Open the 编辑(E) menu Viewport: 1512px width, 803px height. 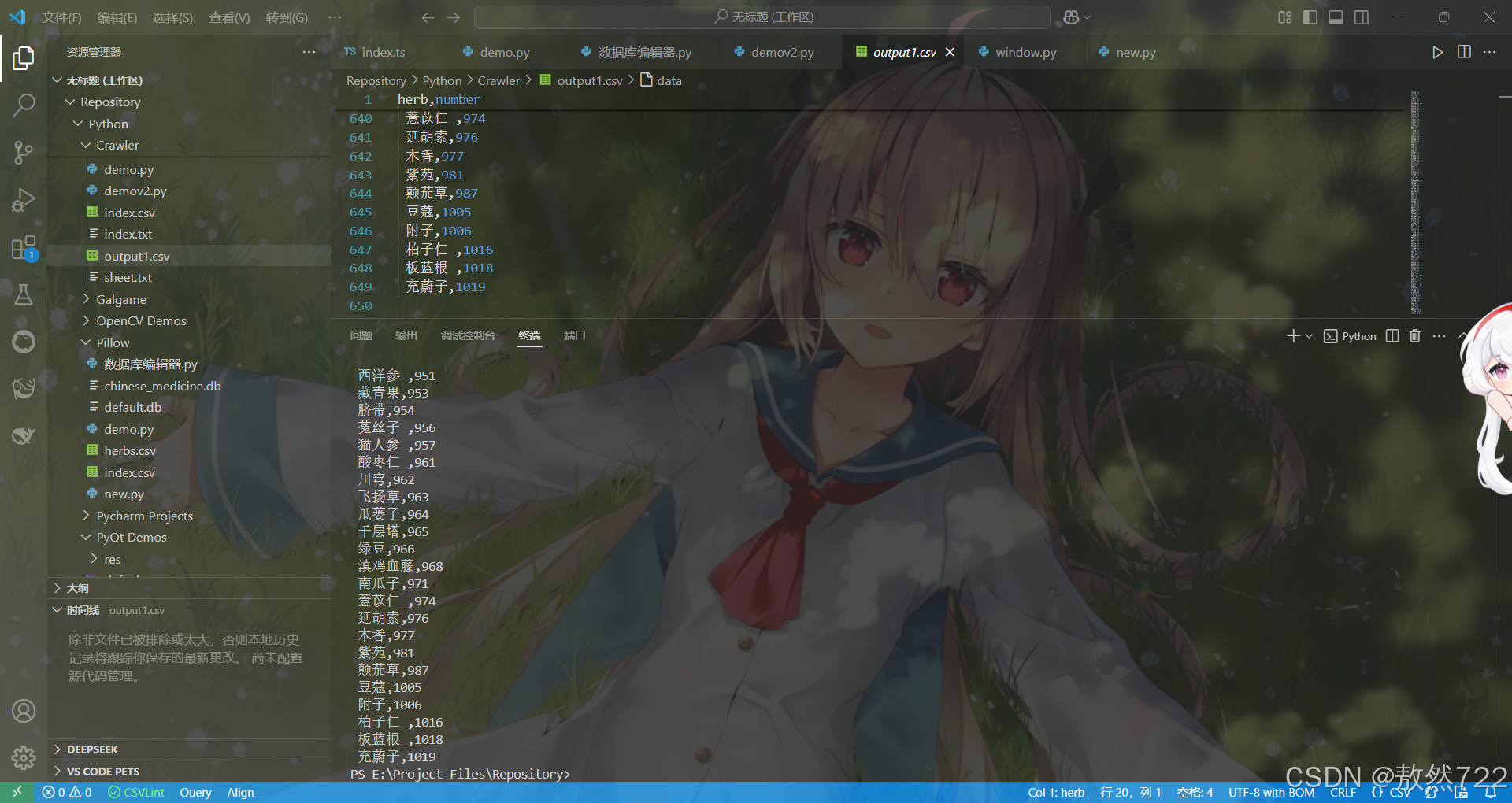117,17
